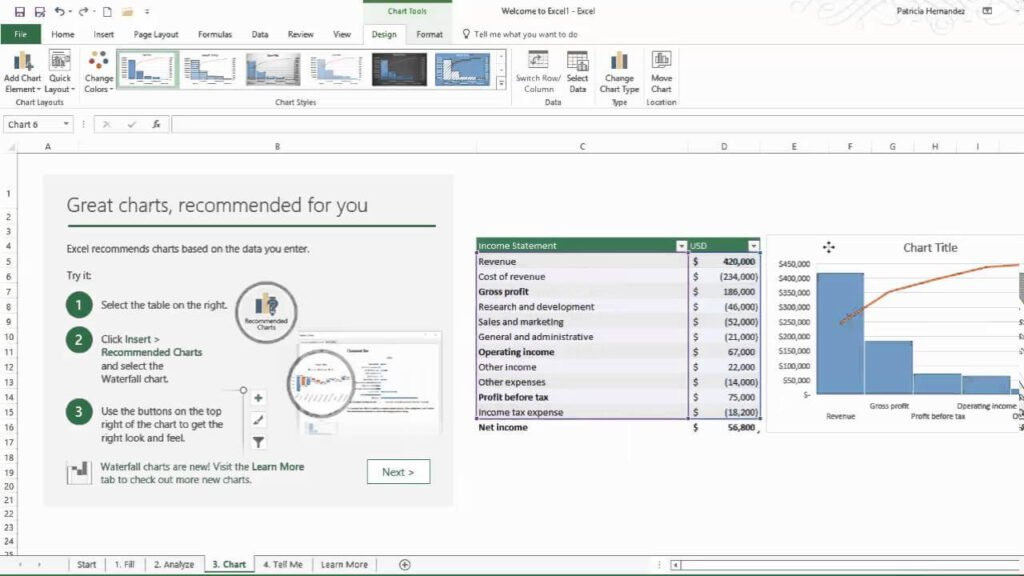Open the Home ribbon tab
Screen dimensions: 1024x576
(x=63, y=34)
